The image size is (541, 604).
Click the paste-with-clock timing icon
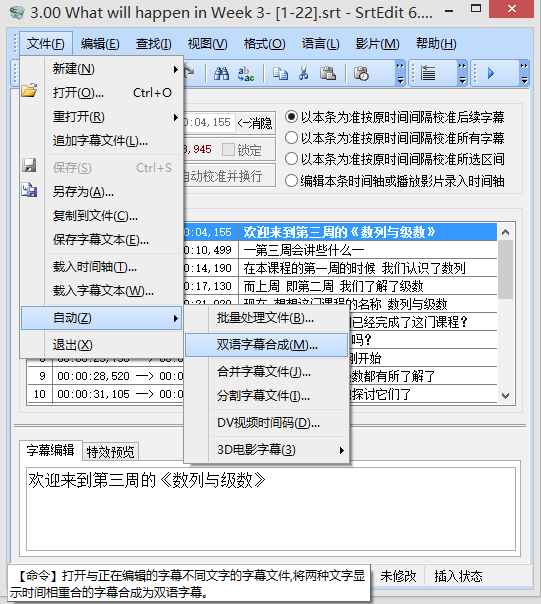[361, 73]
